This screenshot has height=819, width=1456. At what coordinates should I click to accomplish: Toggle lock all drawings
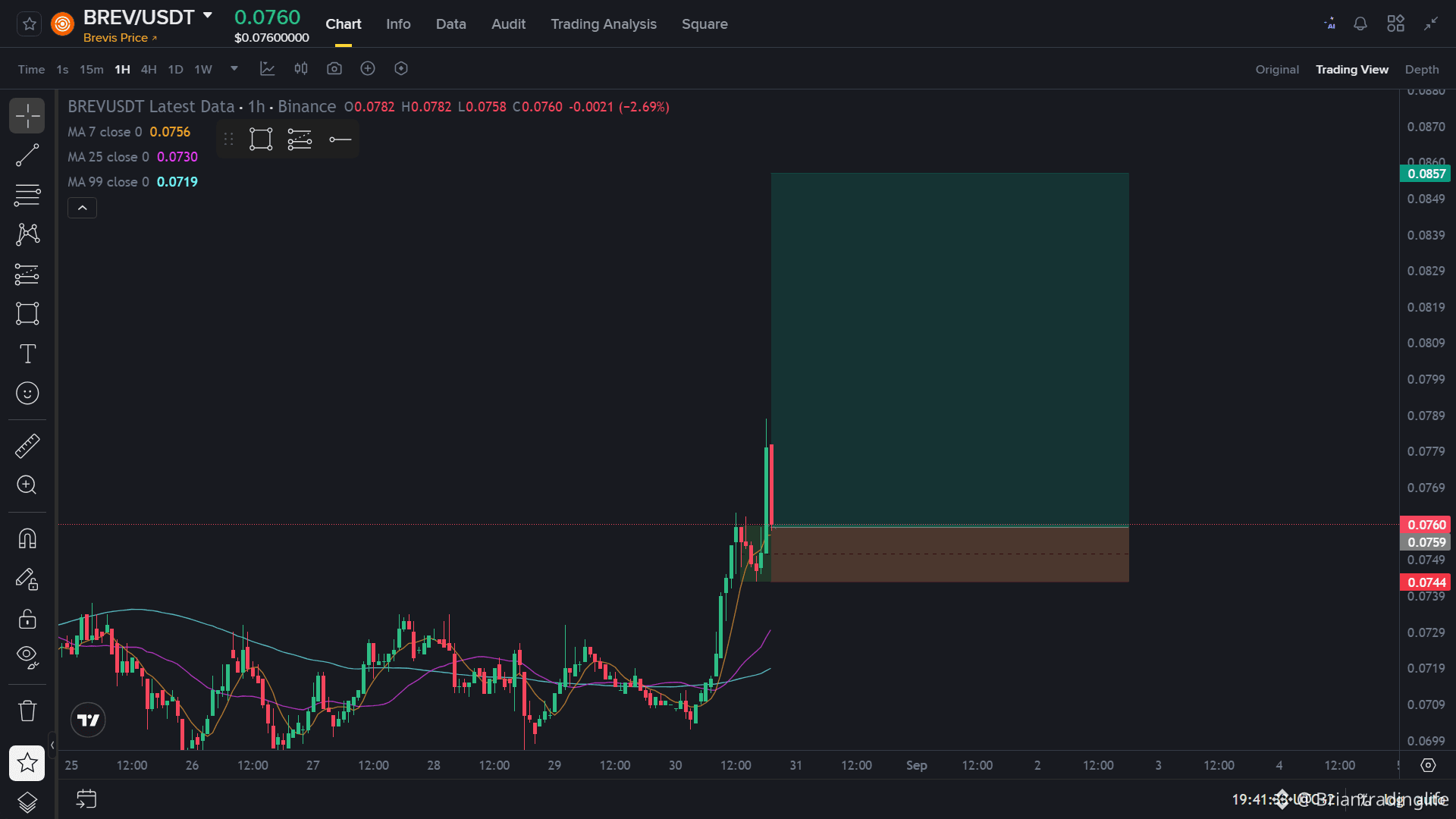27,619
